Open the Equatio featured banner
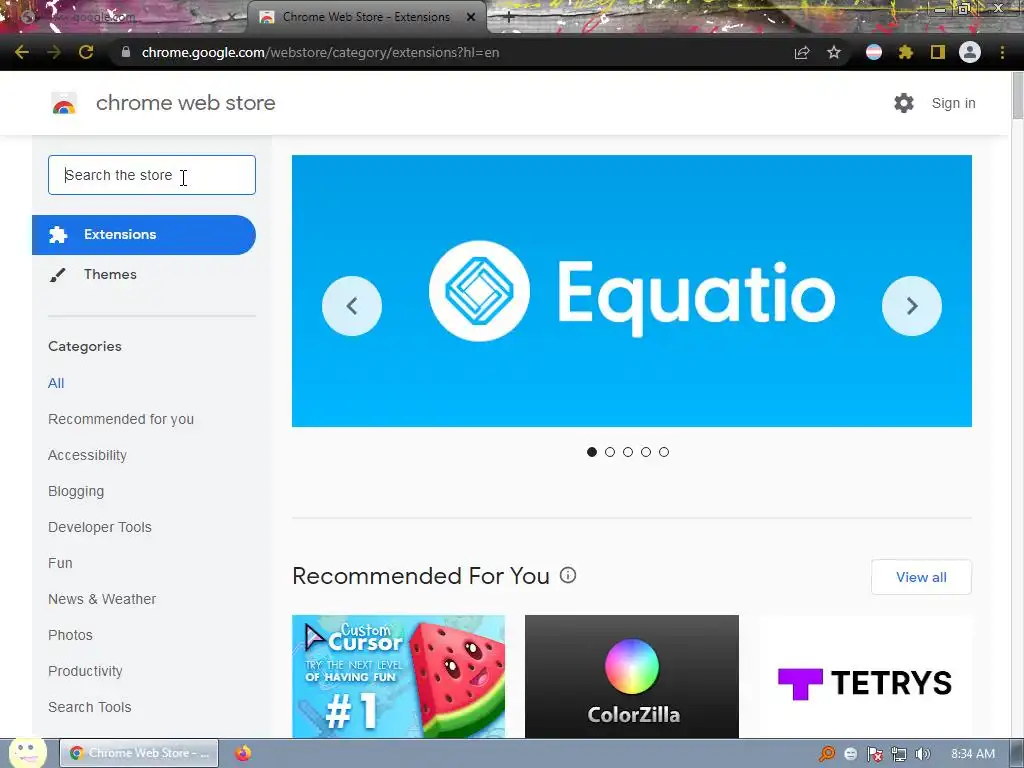This screenshot has width=1024, height=768. pyautogui.click(x=632, y=291)
